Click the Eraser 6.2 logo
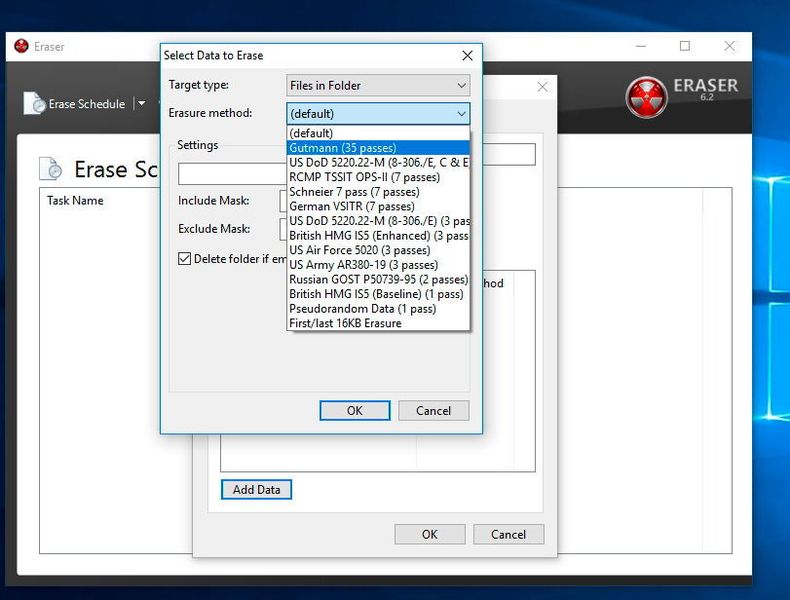The height and width of the screenshot is (600, 790). coord(682,96)
